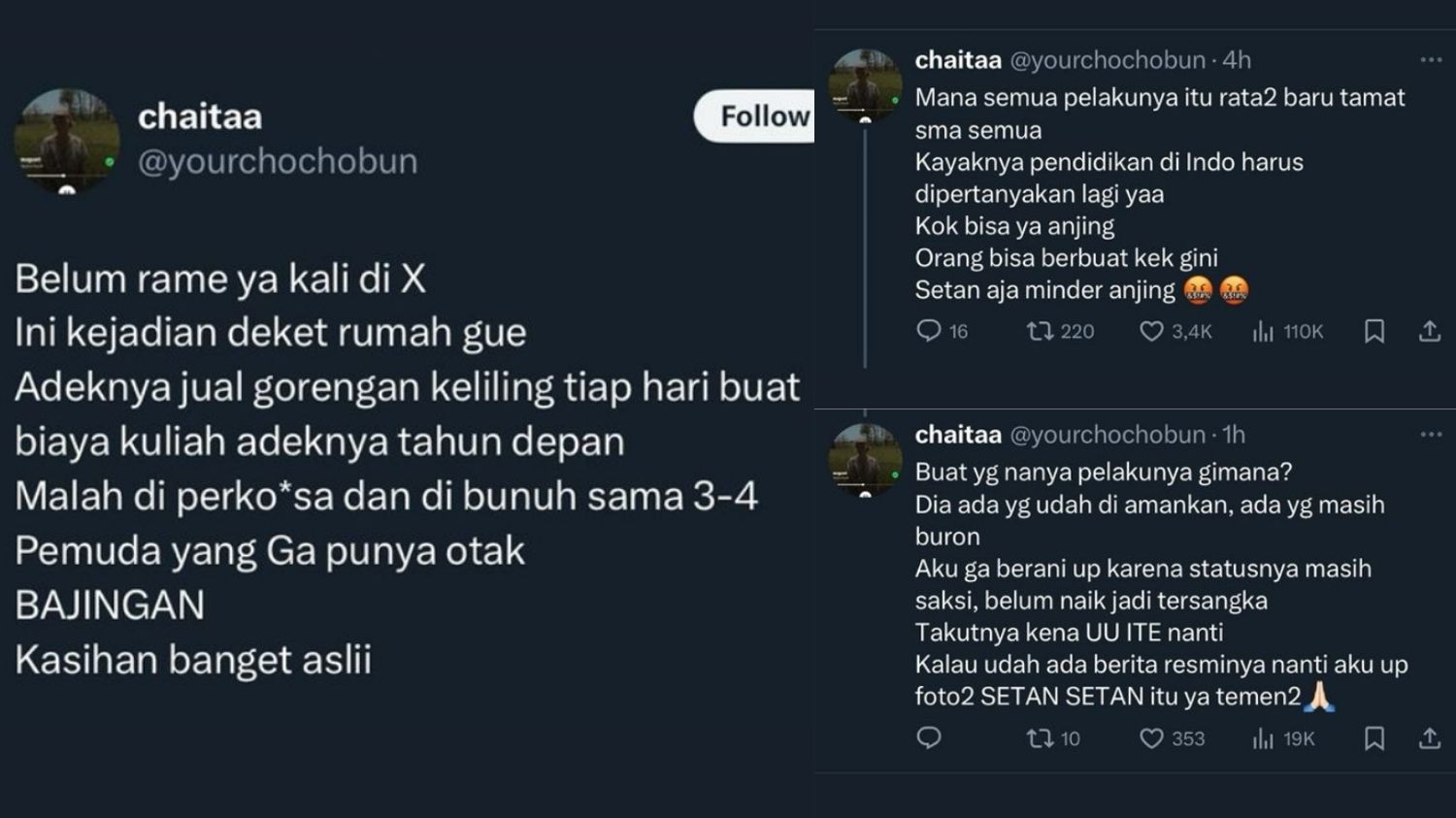Open large chaitaa profile picture
This screenshot has height=818, width=1456.
[x=66, y=142]
